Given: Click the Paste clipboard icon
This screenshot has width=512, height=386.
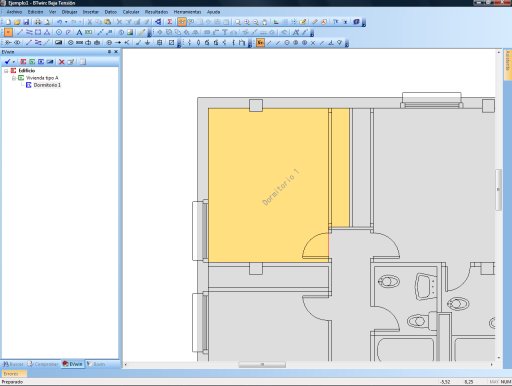Looking at the screenshot, I should click(x=107, y=22).
